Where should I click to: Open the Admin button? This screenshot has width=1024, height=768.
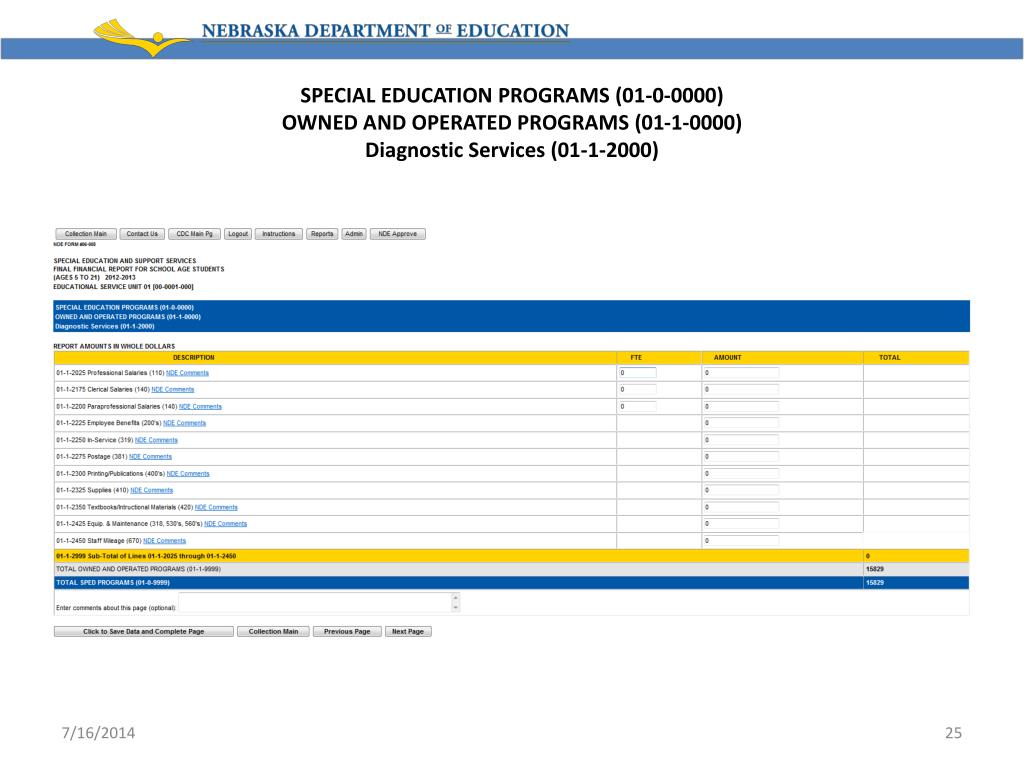354,234
